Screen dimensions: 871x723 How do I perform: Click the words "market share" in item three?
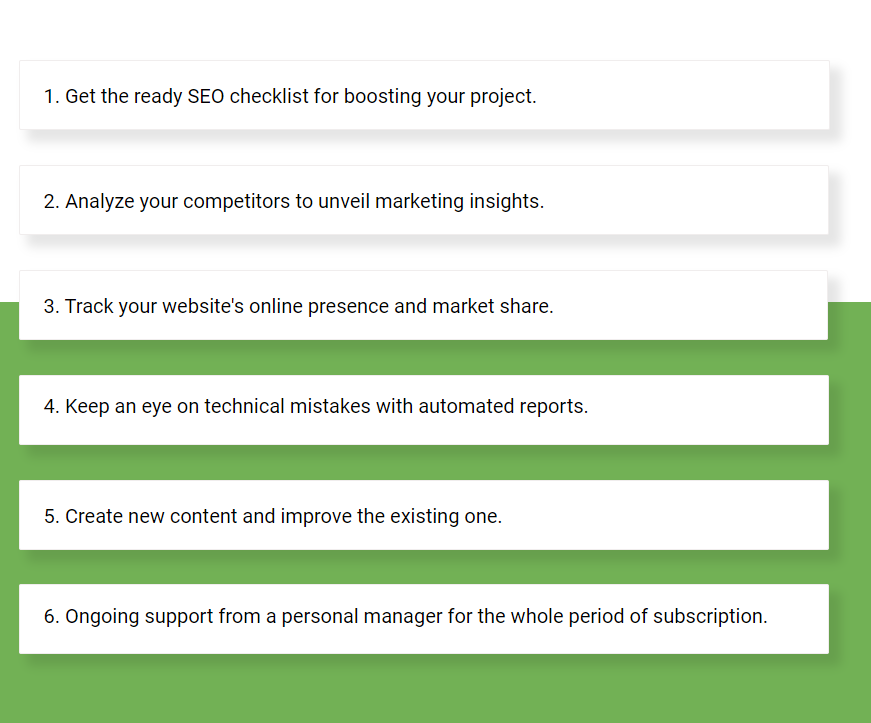tap(493, 306)
